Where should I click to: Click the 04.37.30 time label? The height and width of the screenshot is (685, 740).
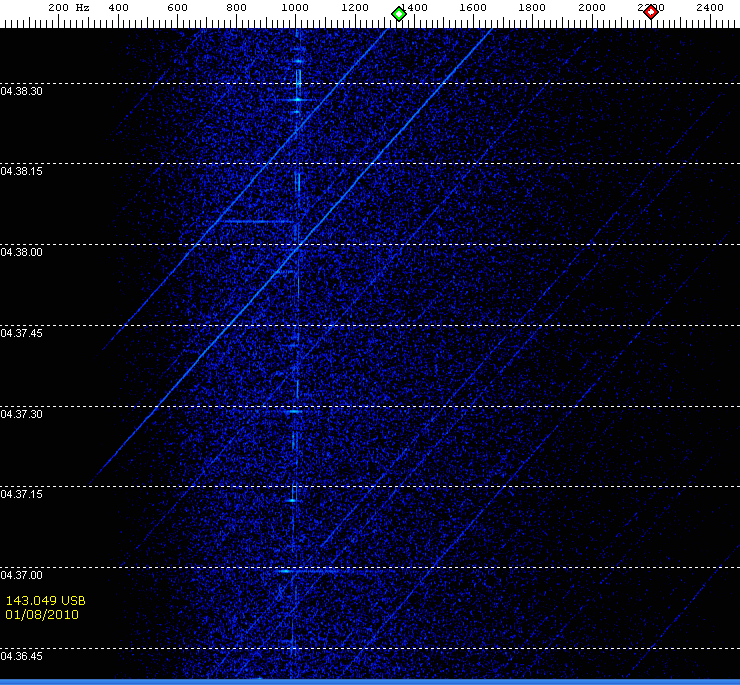21,414
